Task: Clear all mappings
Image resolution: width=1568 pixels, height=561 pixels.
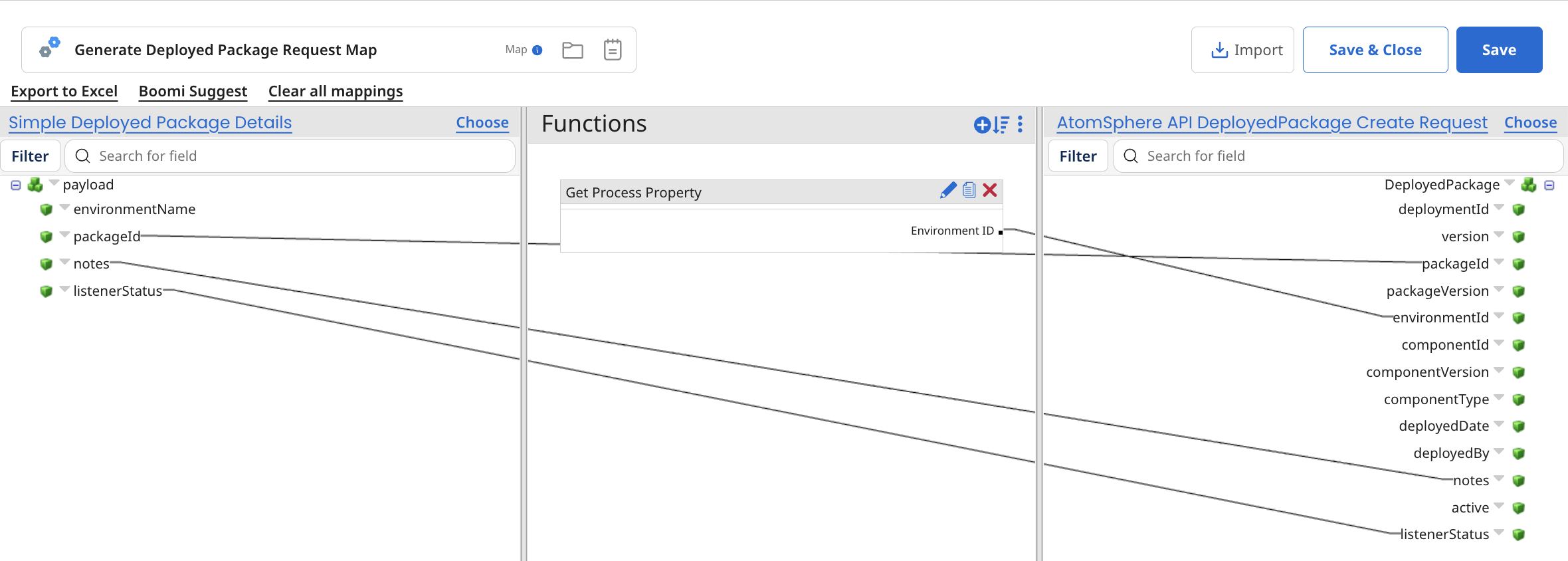Action: click(x=335, y=91)
